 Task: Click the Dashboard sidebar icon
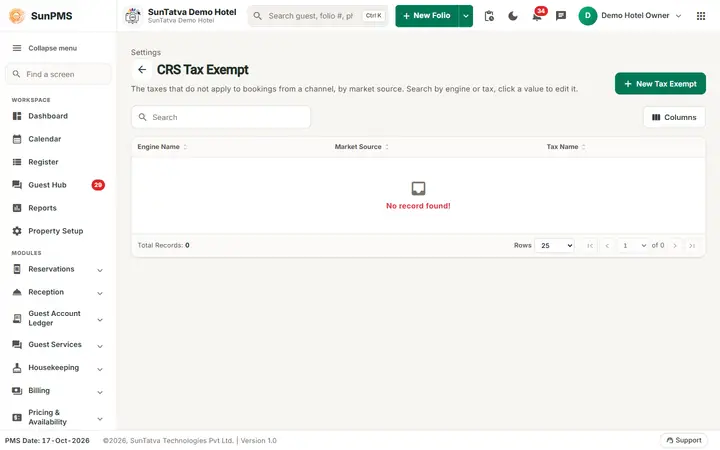pyautogui.click(x=17, y=116)
